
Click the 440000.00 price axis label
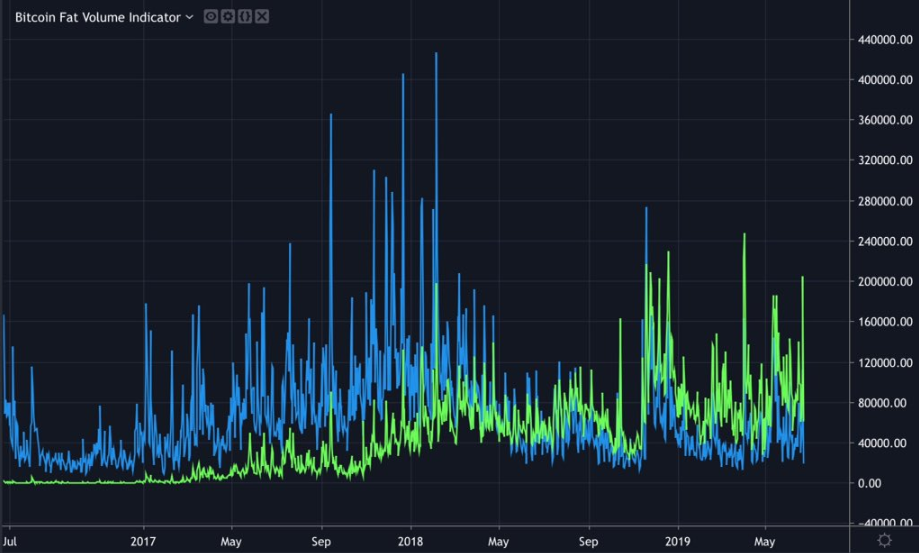(884, 39)
